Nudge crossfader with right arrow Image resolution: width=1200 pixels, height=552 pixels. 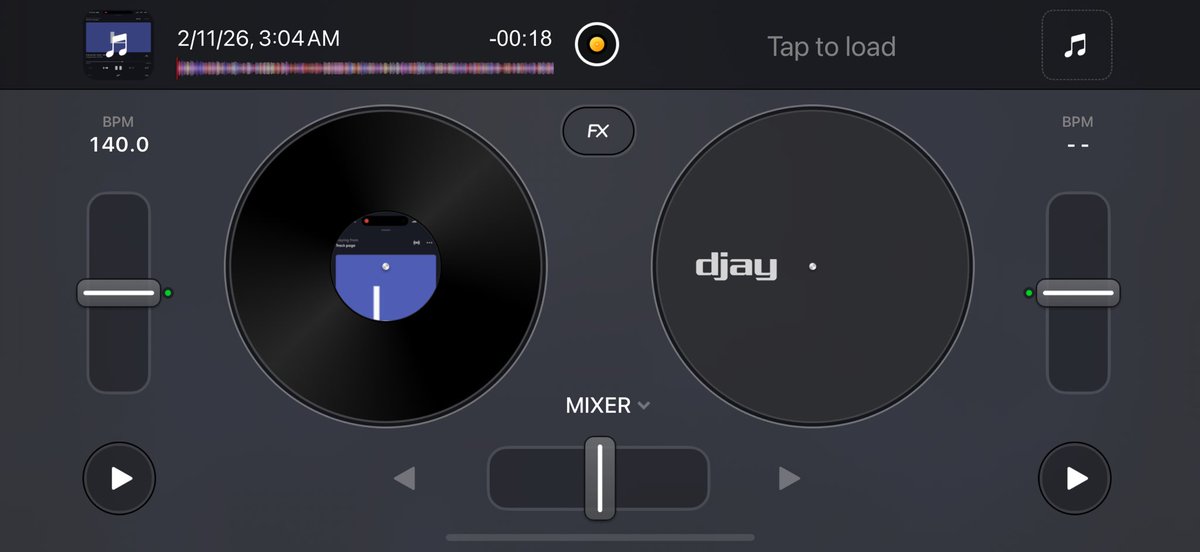(x=790, y=479)
